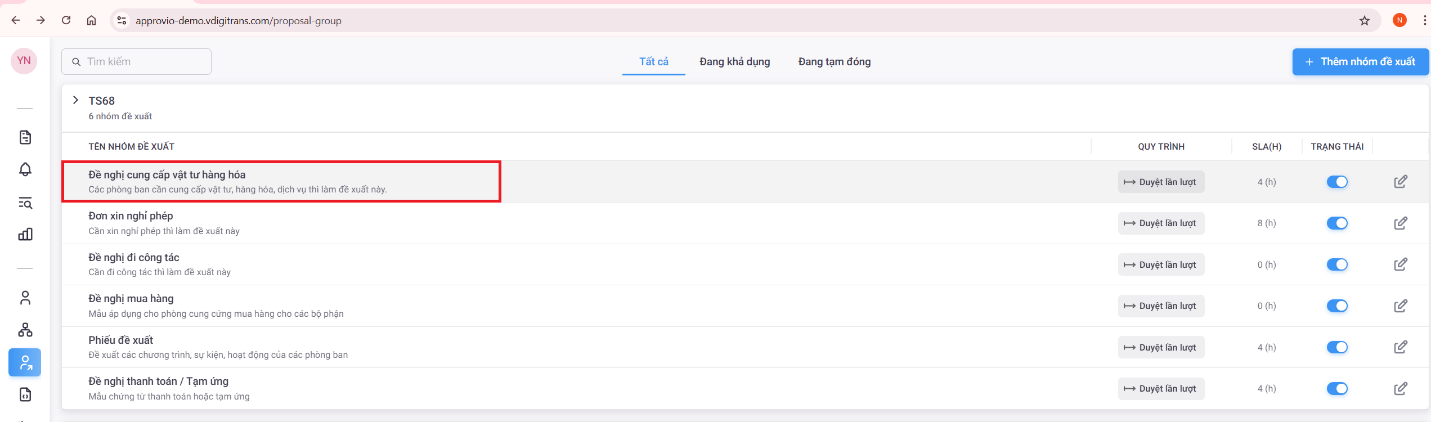Toggle status for Đề nghị thanh toán / Tạm ứng
This screenshot has width=1431, height=422.
pyautogui.click(x=1337, y=388)
